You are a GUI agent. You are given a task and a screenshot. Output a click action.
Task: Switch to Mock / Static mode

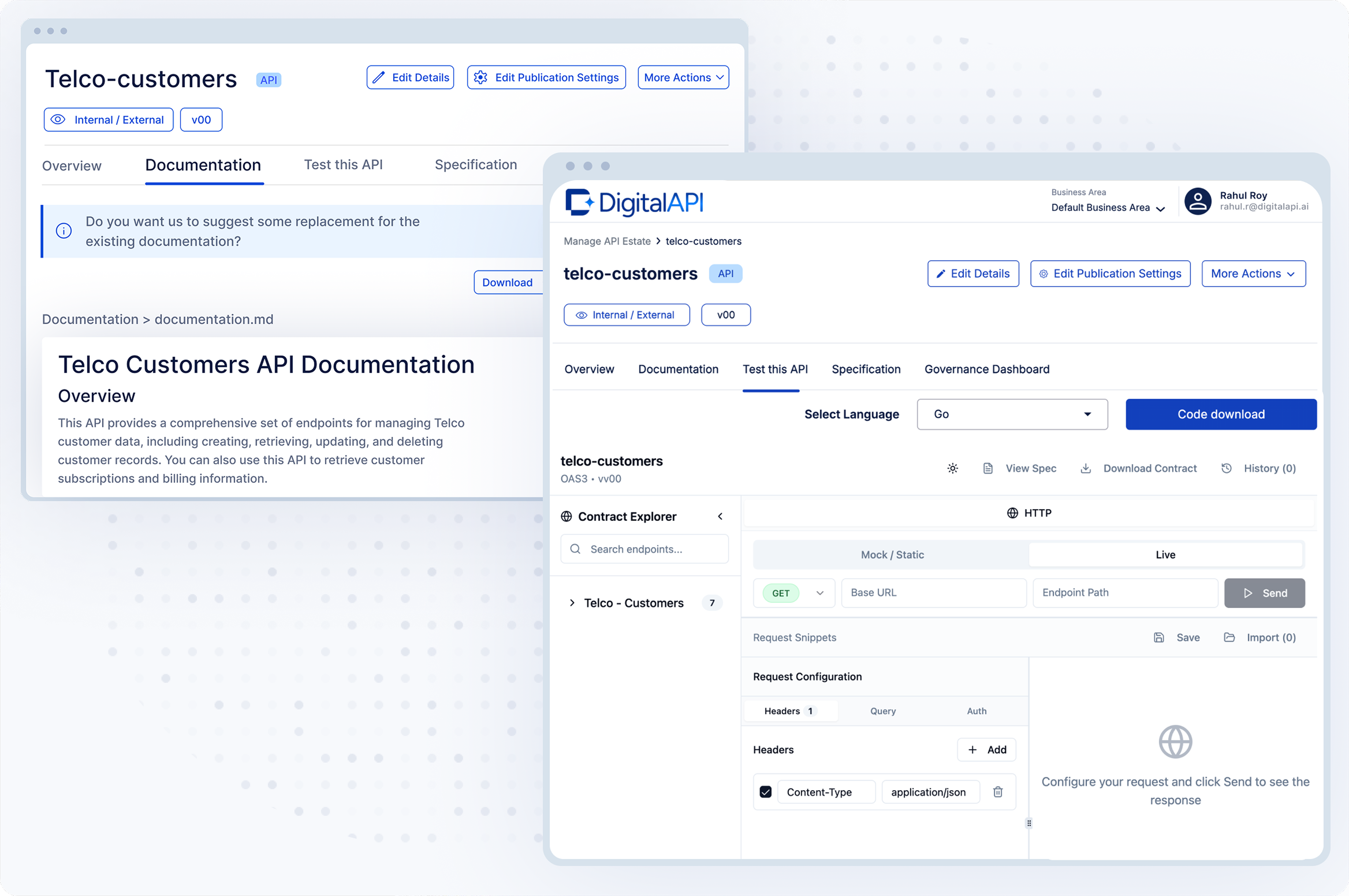[892, 555]
